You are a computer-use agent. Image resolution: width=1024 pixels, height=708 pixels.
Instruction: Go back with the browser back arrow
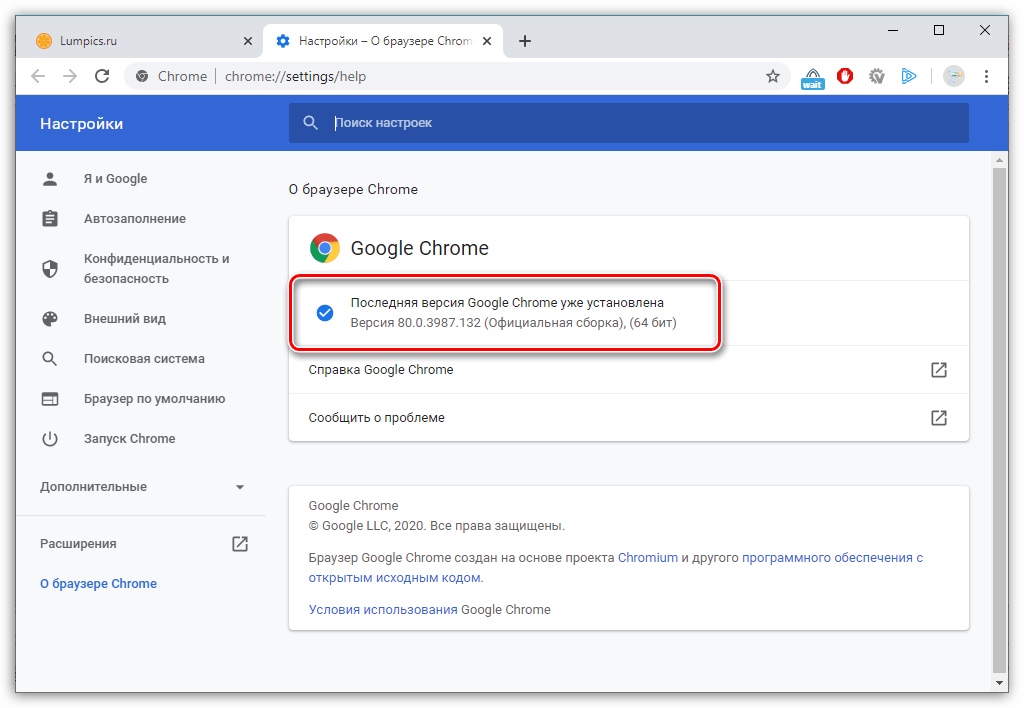38,76
